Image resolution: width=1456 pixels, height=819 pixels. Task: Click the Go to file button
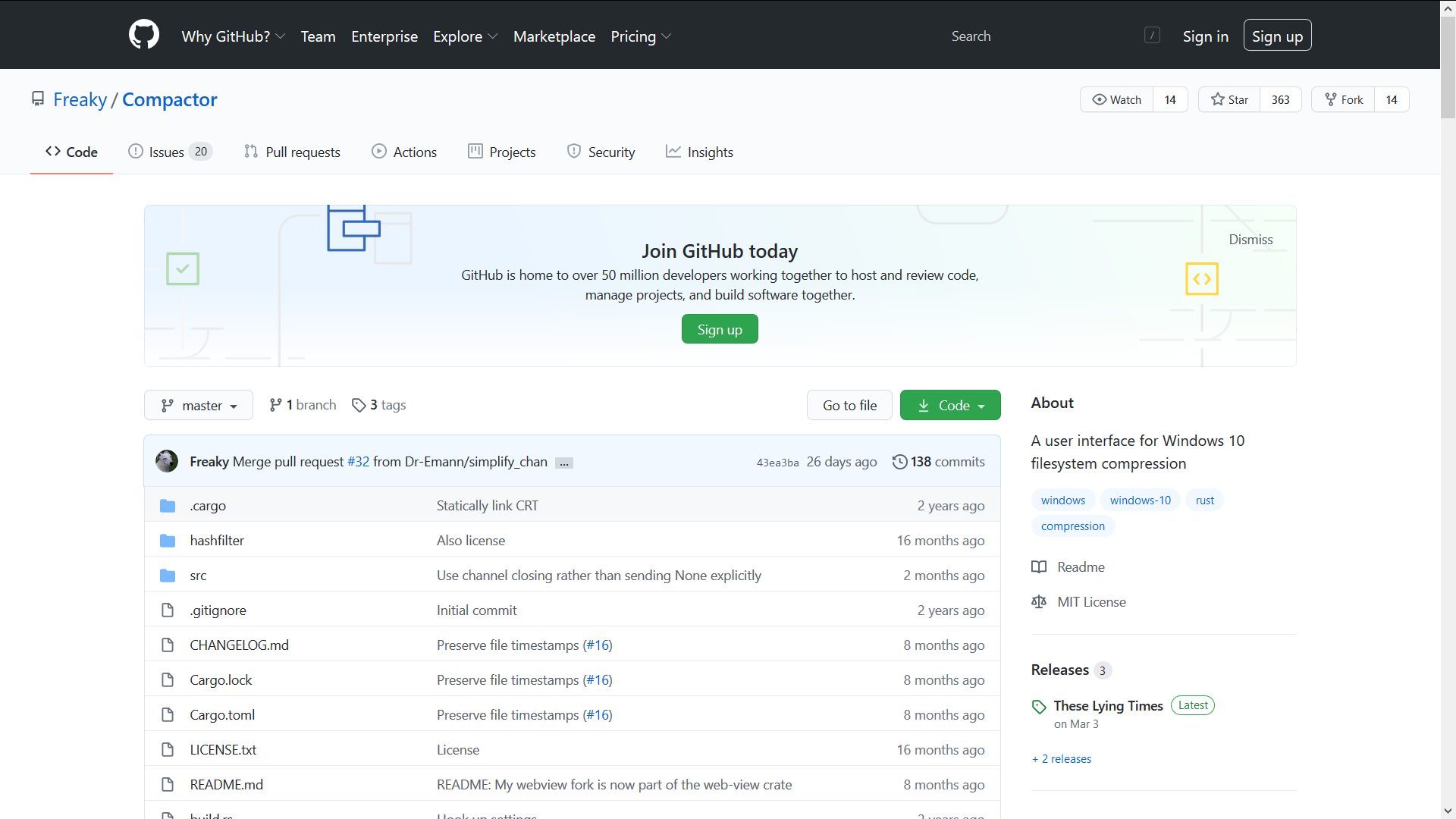pos(849,405)
